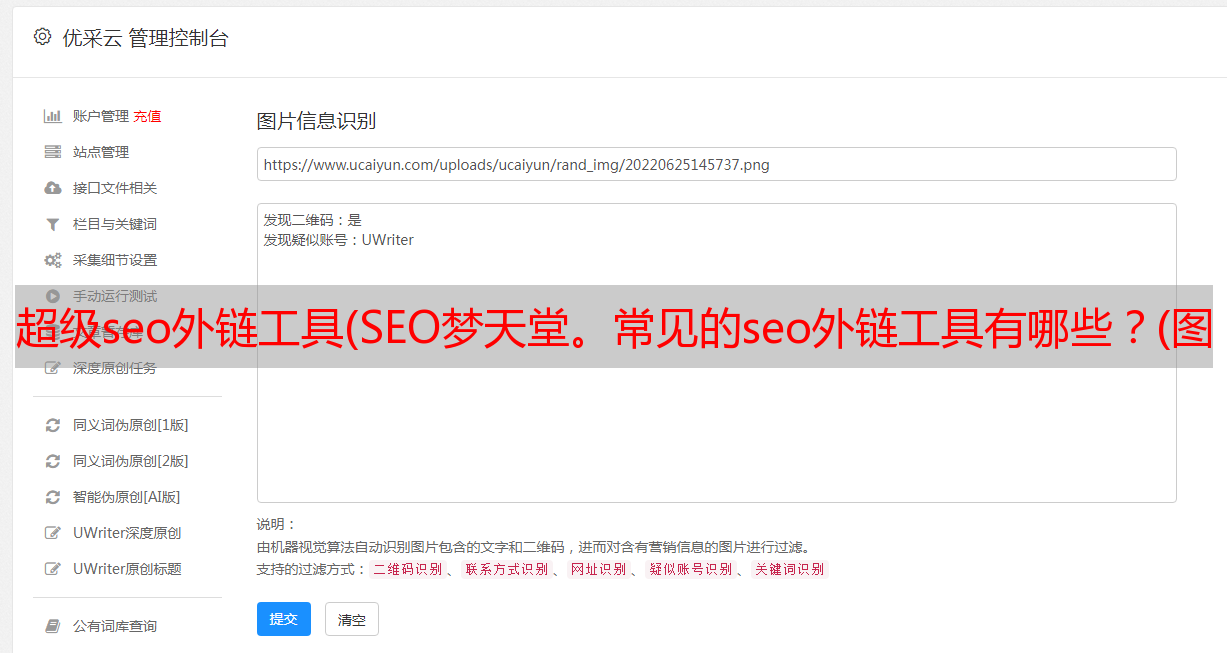
Task: Click the result line 发现二维码：是
Action: (x=313, y=220)
